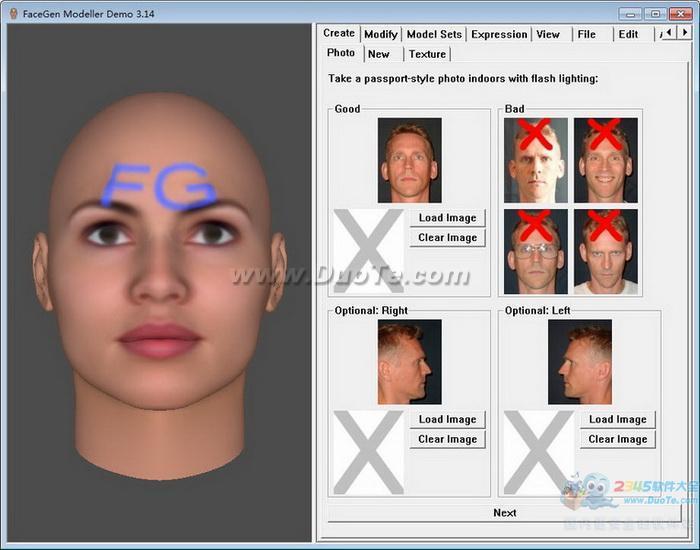
Task: Select the New sub-tab
Action: (379, 54)
